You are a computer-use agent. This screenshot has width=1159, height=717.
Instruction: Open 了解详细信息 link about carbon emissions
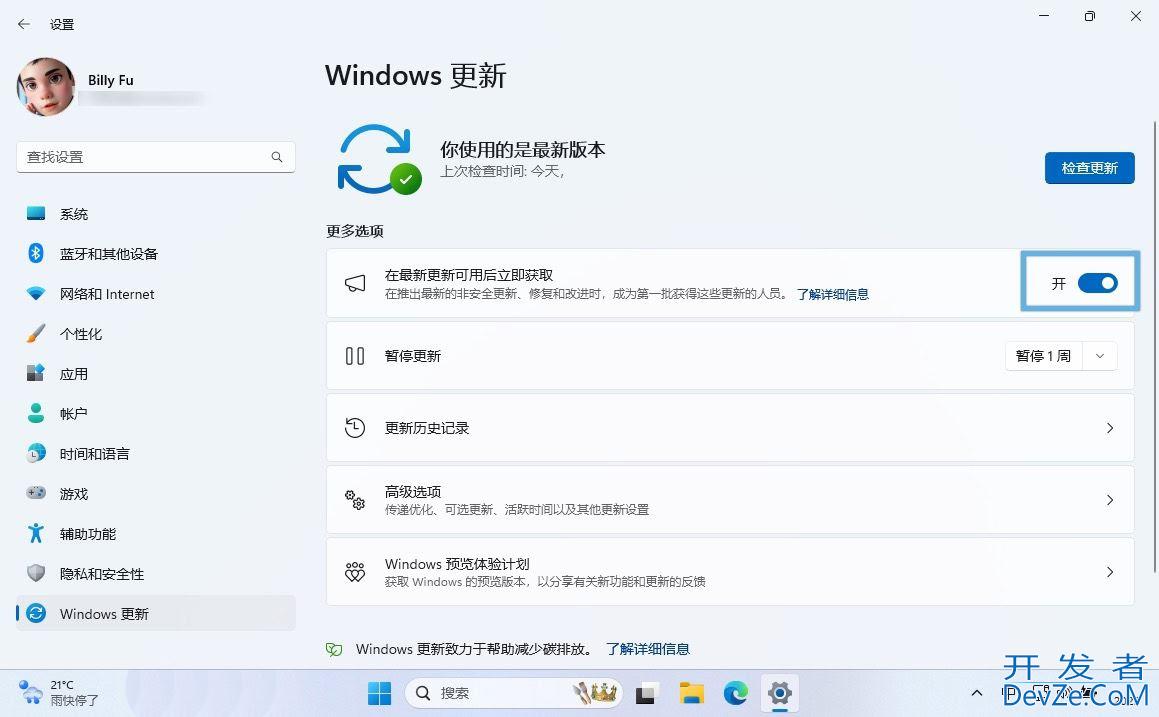point(648,649)
